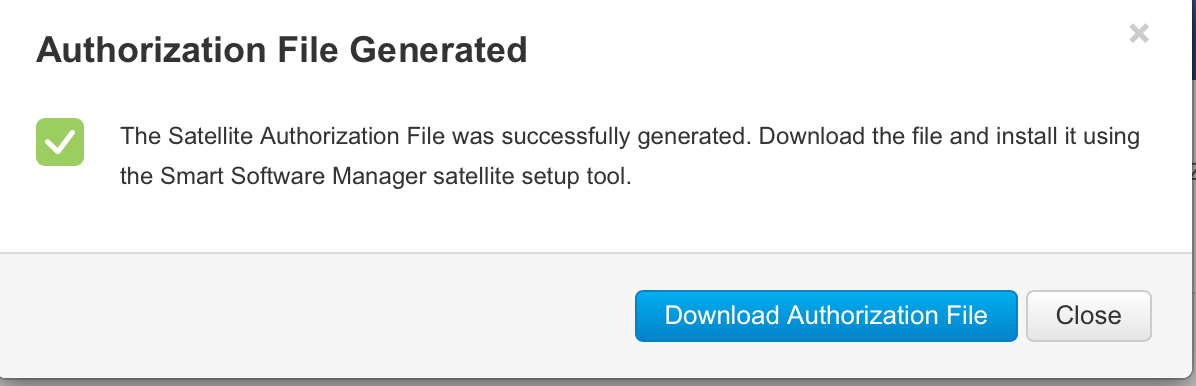This screenshot has height=386, width=1196.
Task: Click the green success checkmark icon
Action: (x=60, y=142)
